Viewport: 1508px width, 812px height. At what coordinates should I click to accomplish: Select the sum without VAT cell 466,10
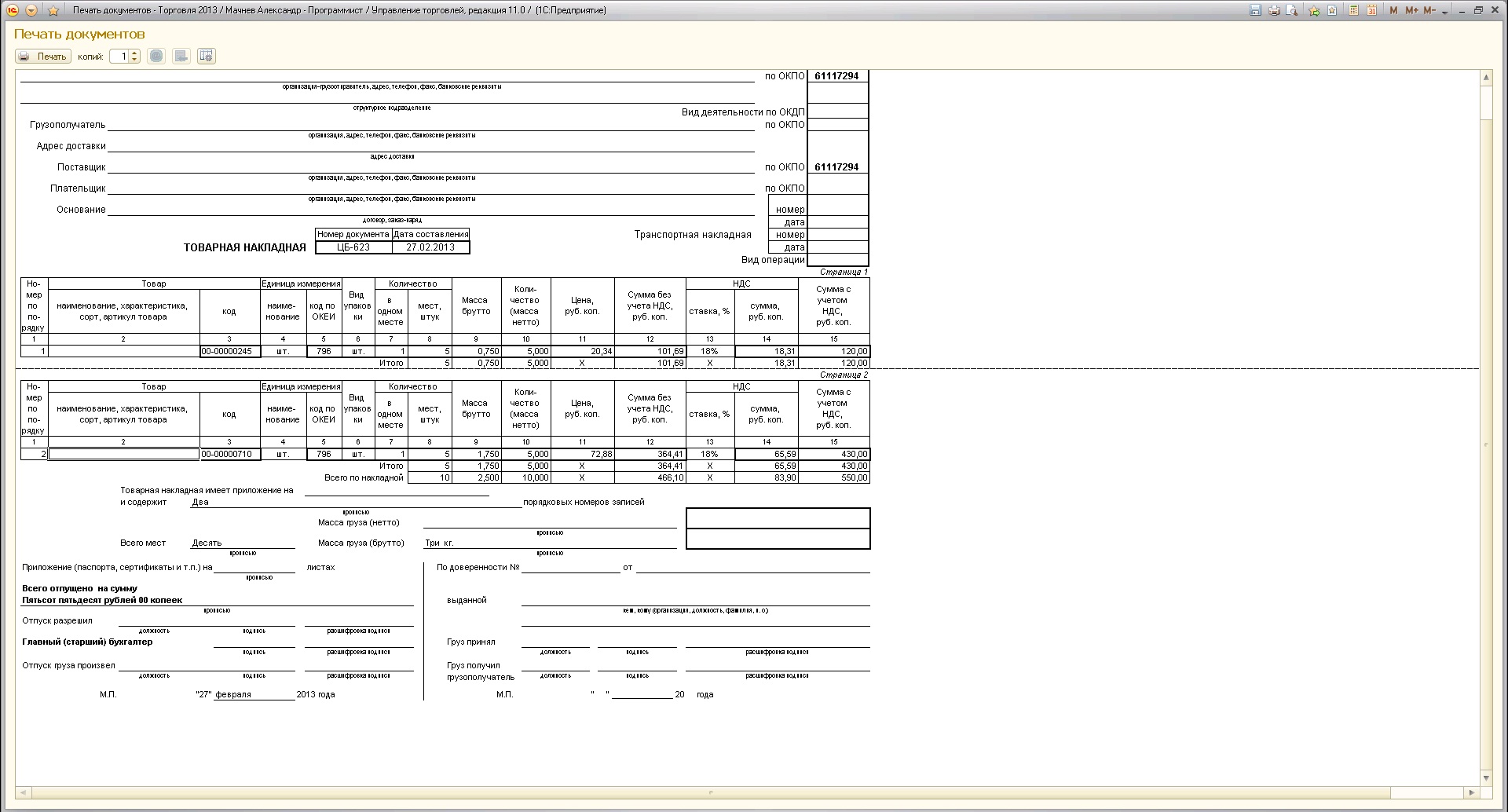(x=650, y=477)
